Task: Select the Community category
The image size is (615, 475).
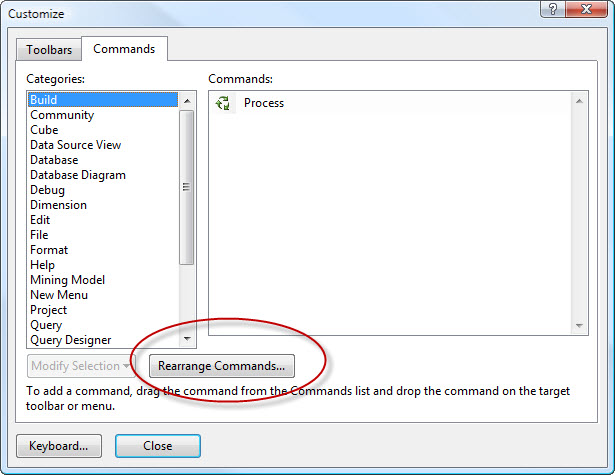Action: [x=103, y=115]
